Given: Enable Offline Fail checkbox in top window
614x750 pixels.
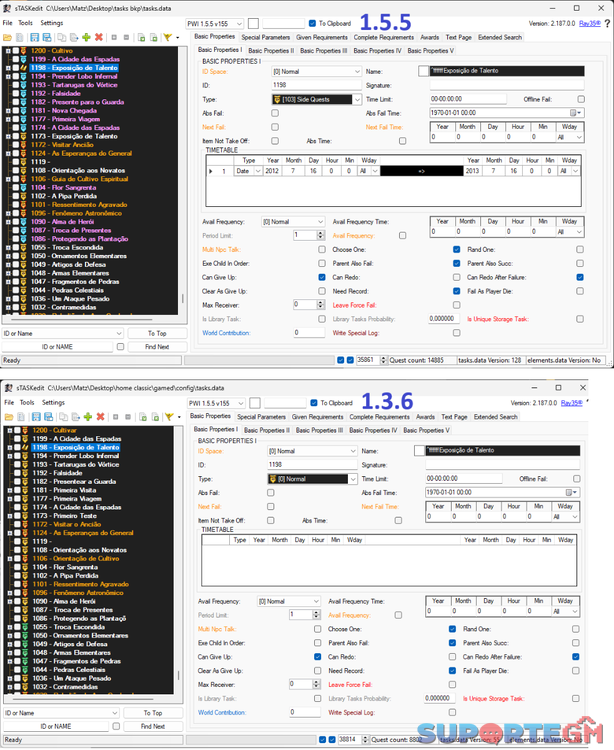Looking at the screenshot, I should [577, 100].
